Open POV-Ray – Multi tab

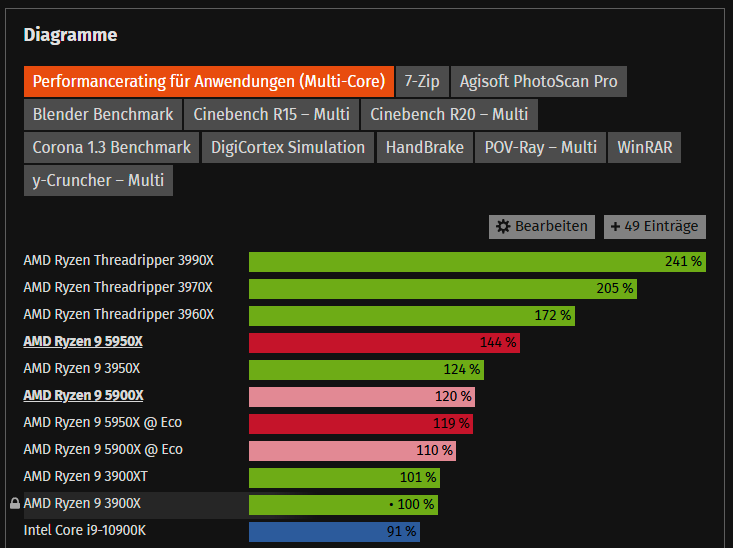[x=540, y=148]
